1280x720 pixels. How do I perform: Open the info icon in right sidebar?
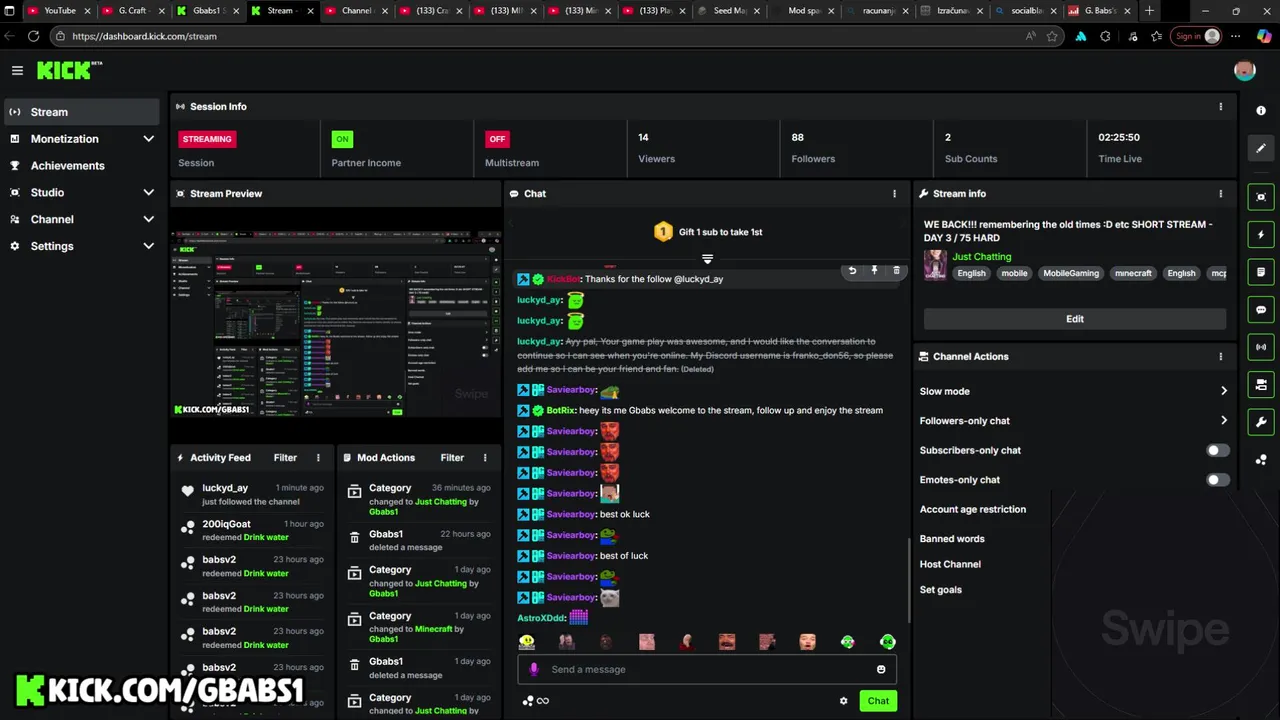[1260, 110]
